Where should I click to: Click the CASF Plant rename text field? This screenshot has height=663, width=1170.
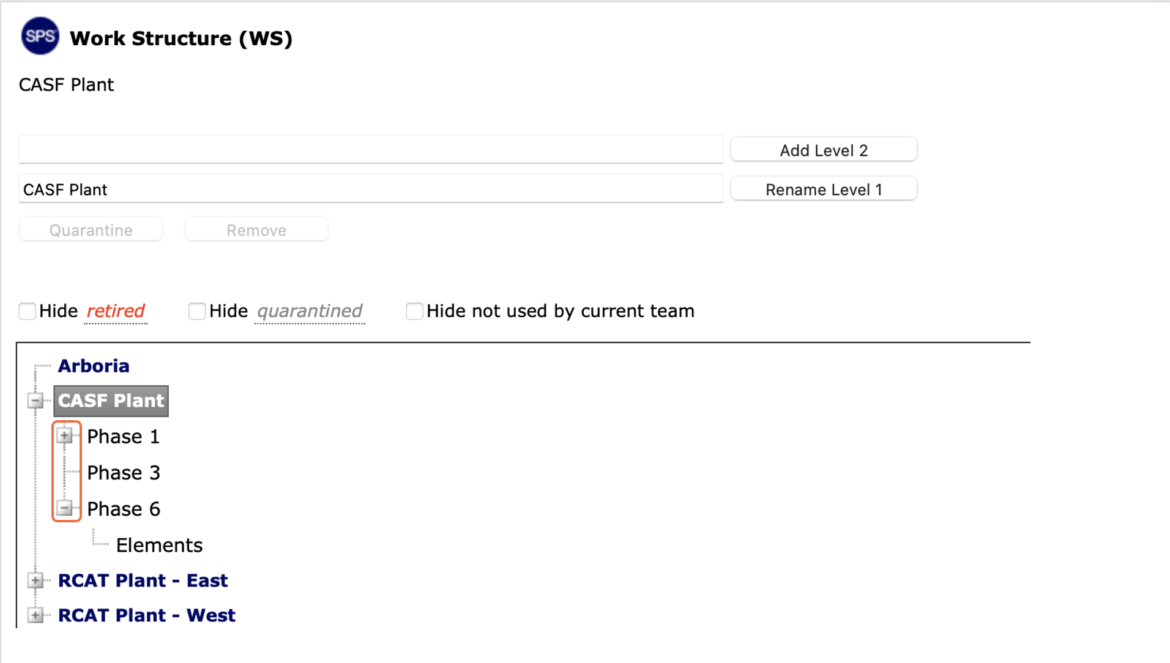point(371,189)
